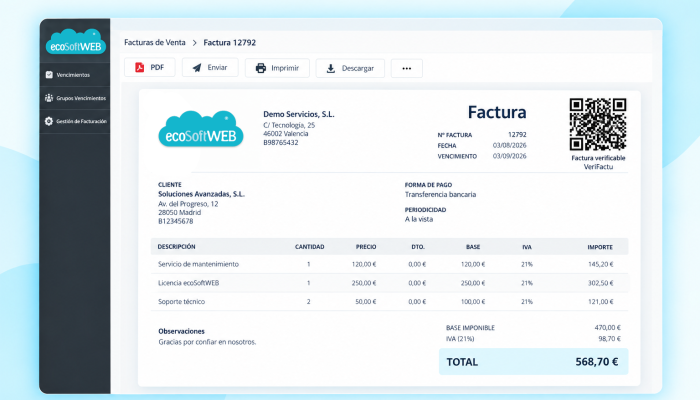Open Vencimientos in the sidebar

pos(75,75)
